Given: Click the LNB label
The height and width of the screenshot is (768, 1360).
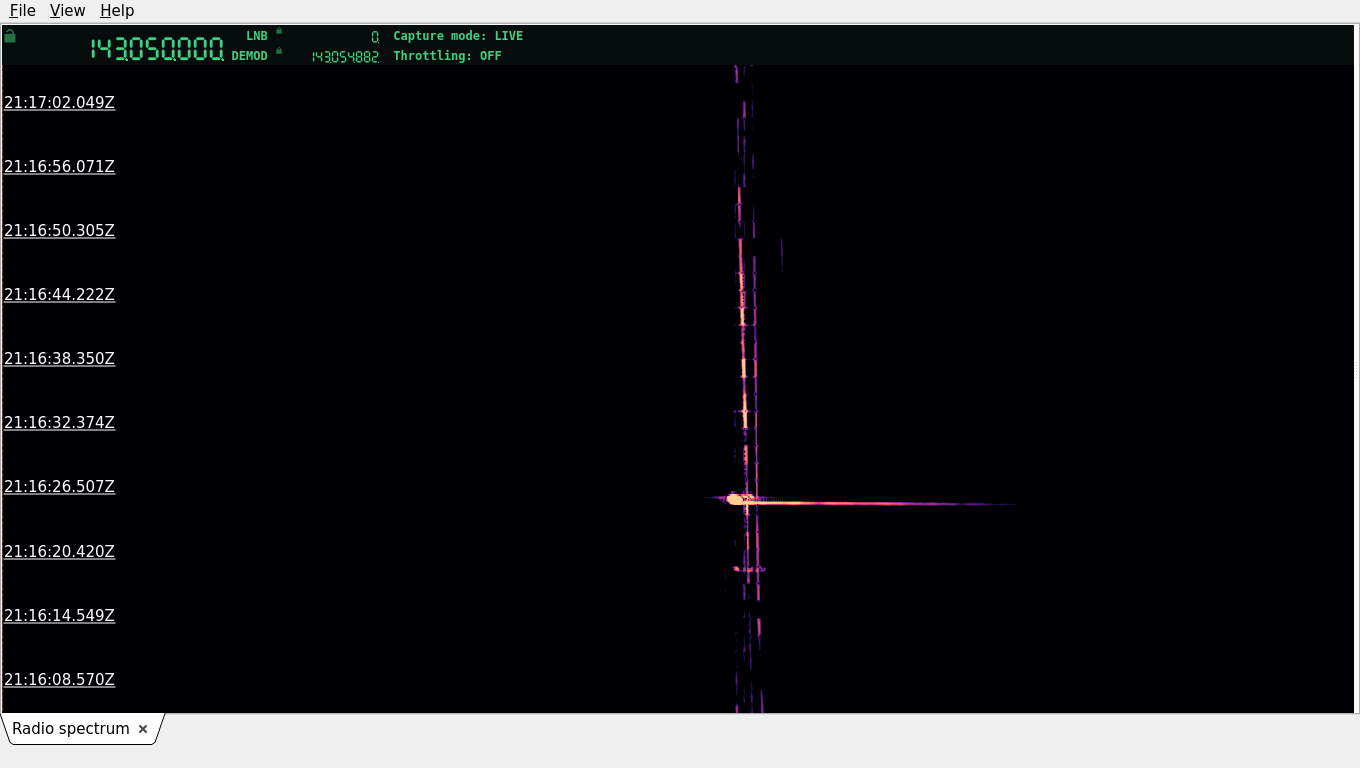Looking at the screenshot, I should point(257,36).
